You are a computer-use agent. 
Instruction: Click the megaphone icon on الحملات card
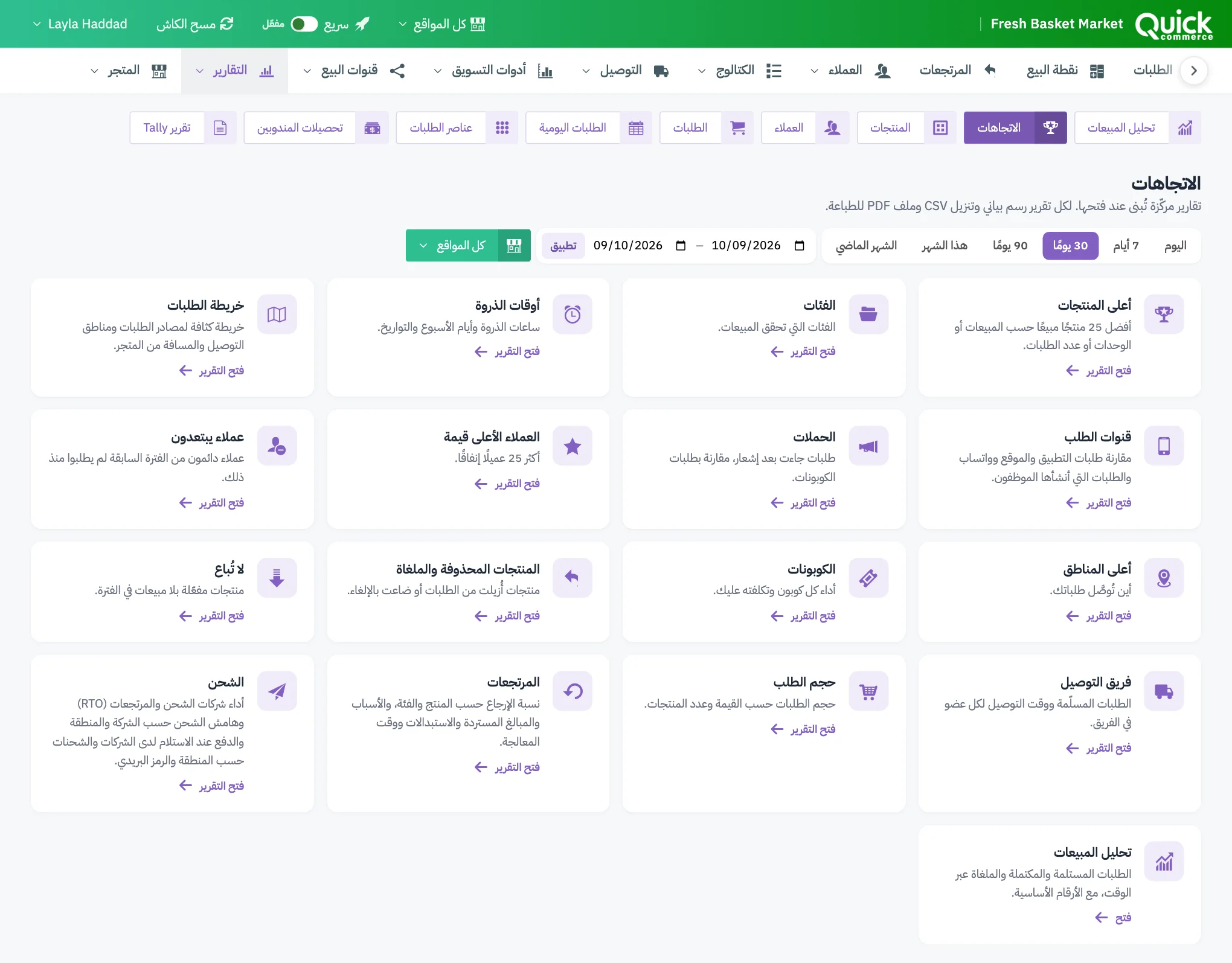pos(868,446)
